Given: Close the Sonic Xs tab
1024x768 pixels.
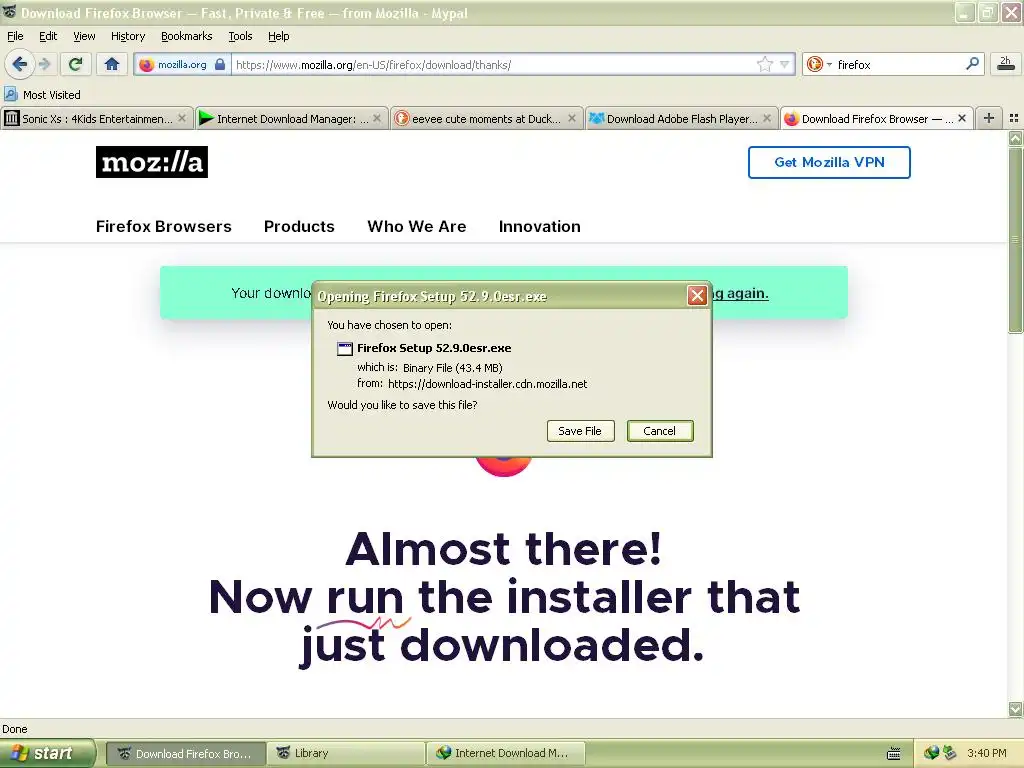Looking at the screenshot, I should click(x=182, y=118).
